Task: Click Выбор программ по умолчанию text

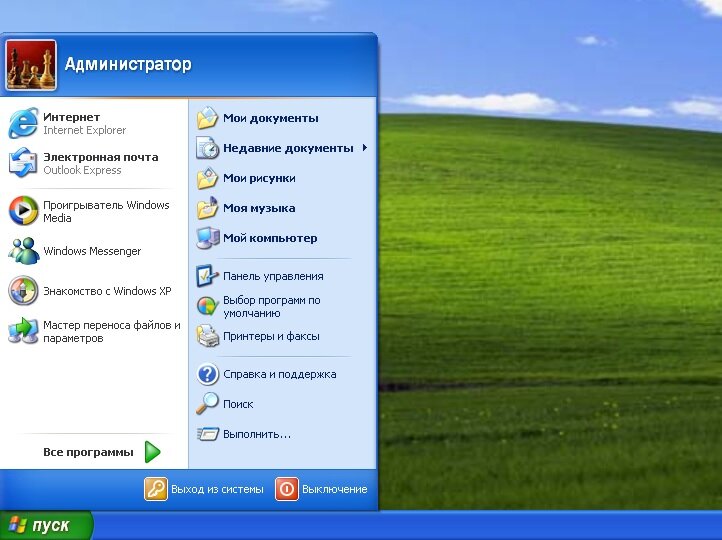Action: click(x=272, y=307)
